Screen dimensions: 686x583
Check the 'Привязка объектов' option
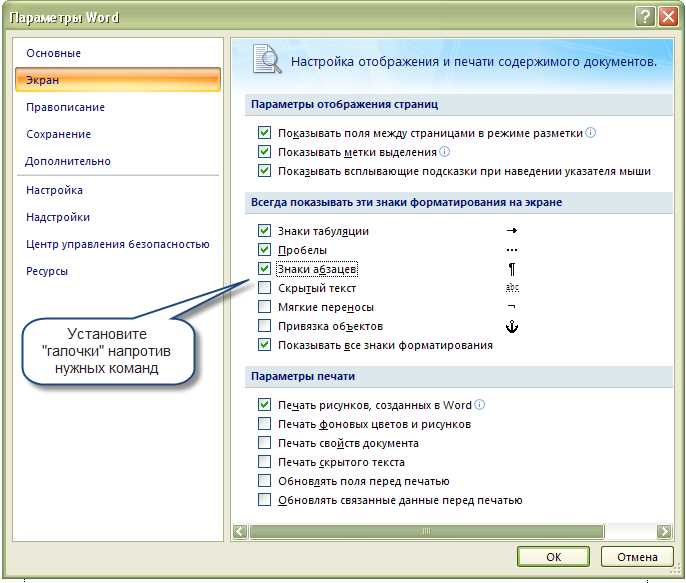coord(264,326)
